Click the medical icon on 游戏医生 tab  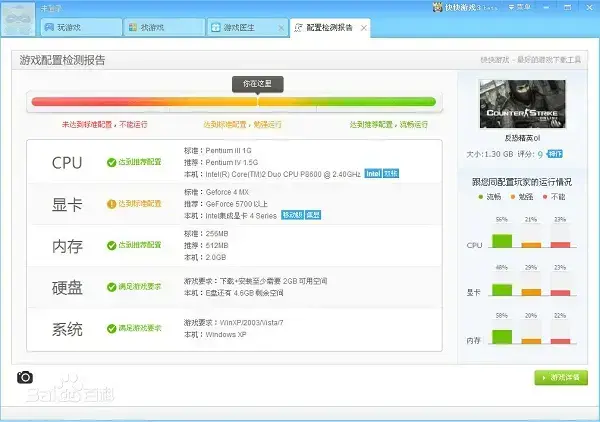tap(216, 27)
